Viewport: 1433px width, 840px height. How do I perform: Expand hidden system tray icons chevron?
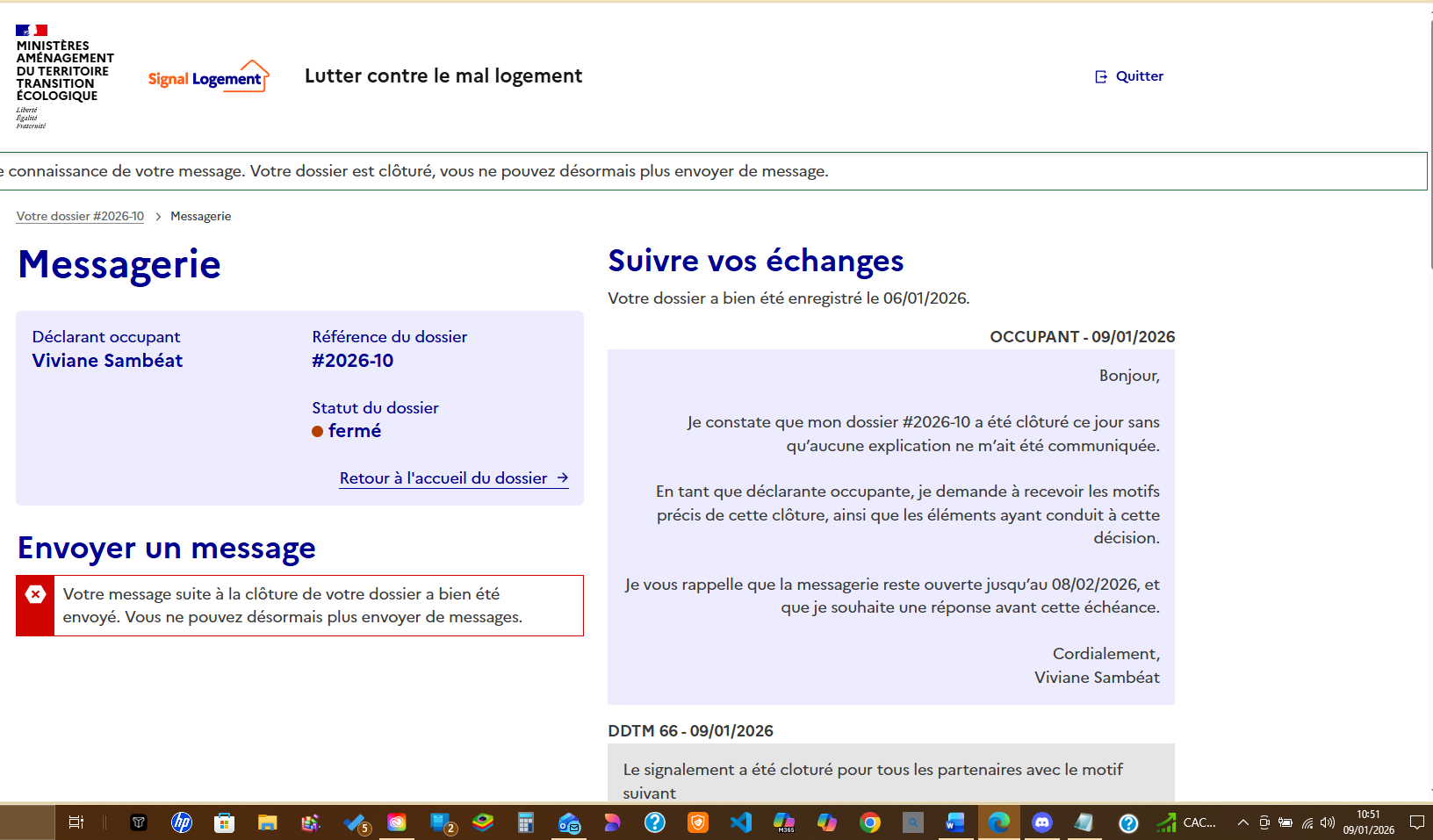point(1242,822)
